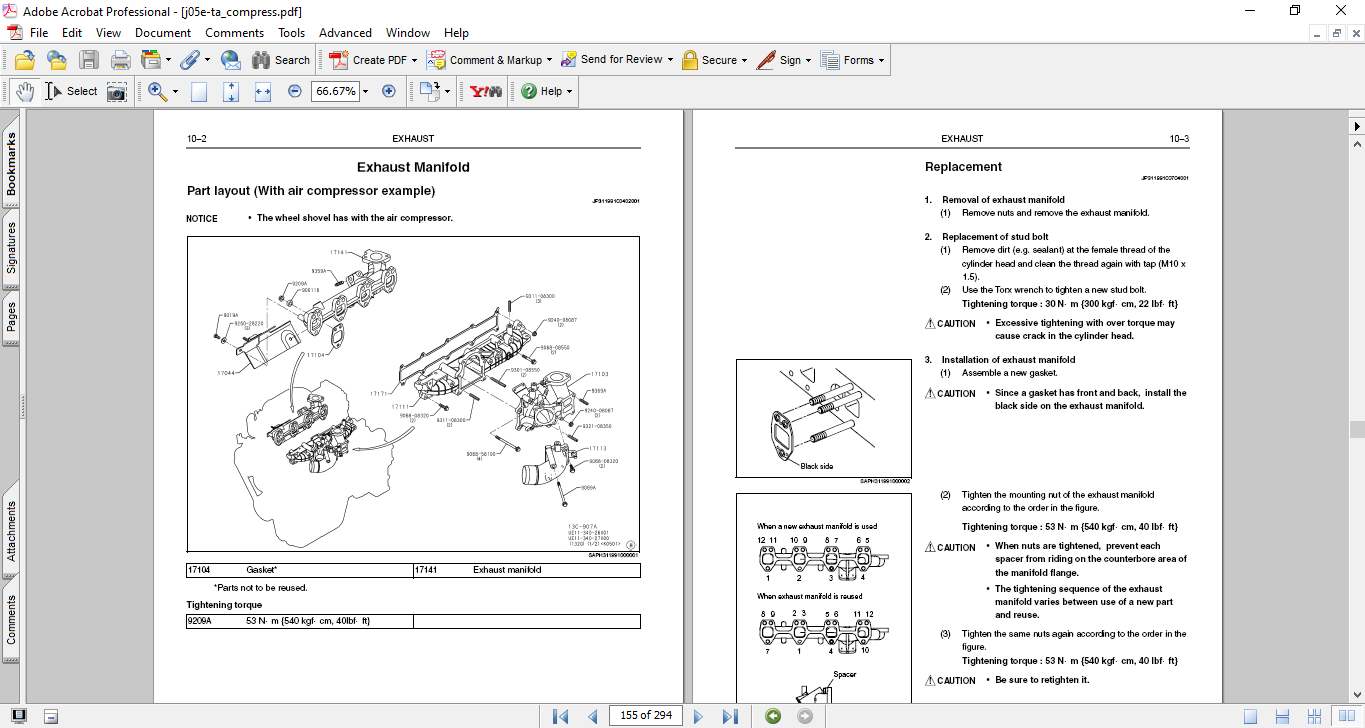Click the zoom out minus button

[x=295, y=91]
